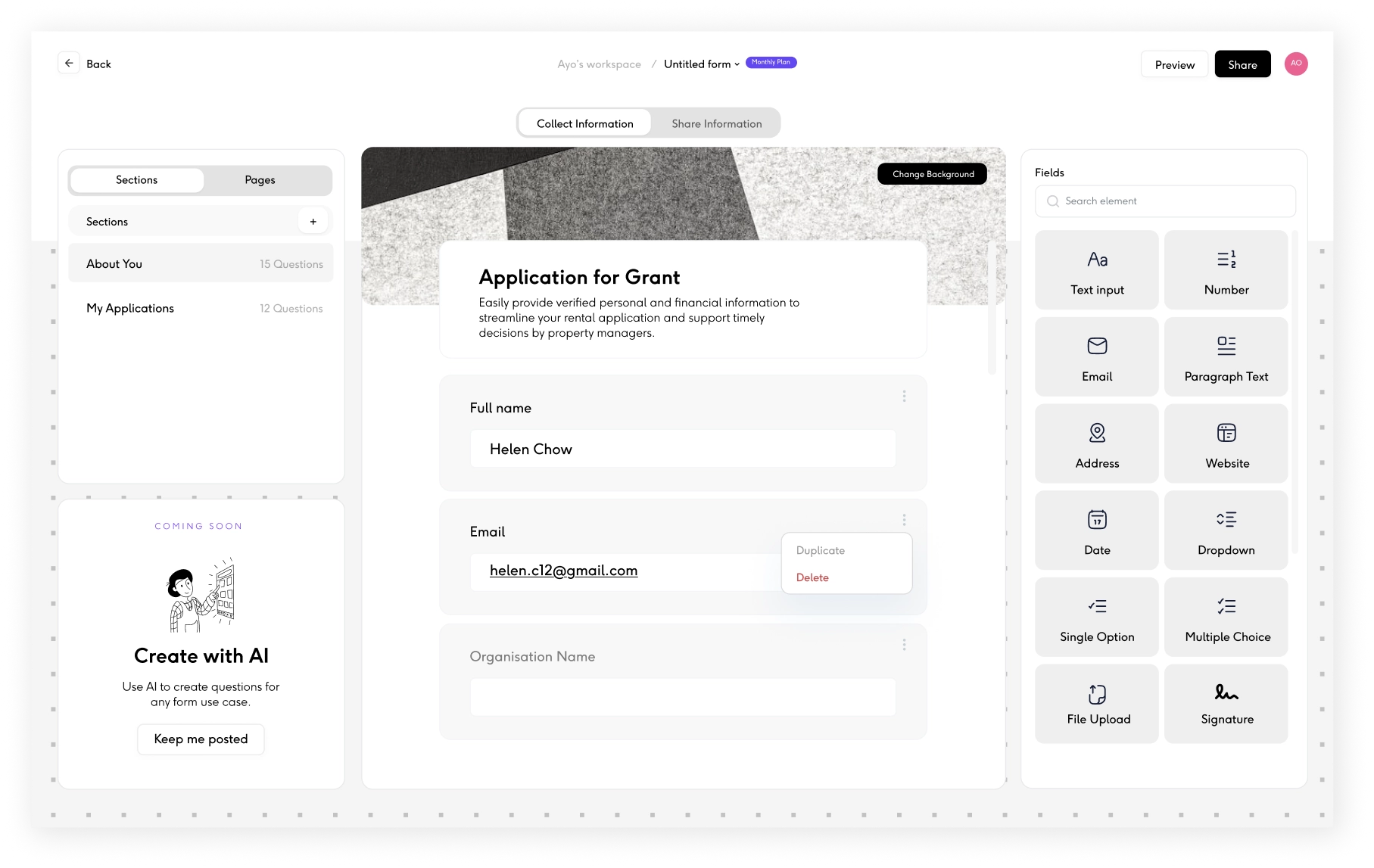
Task: Open the AO user avatar
Action: click(1295, 64)
